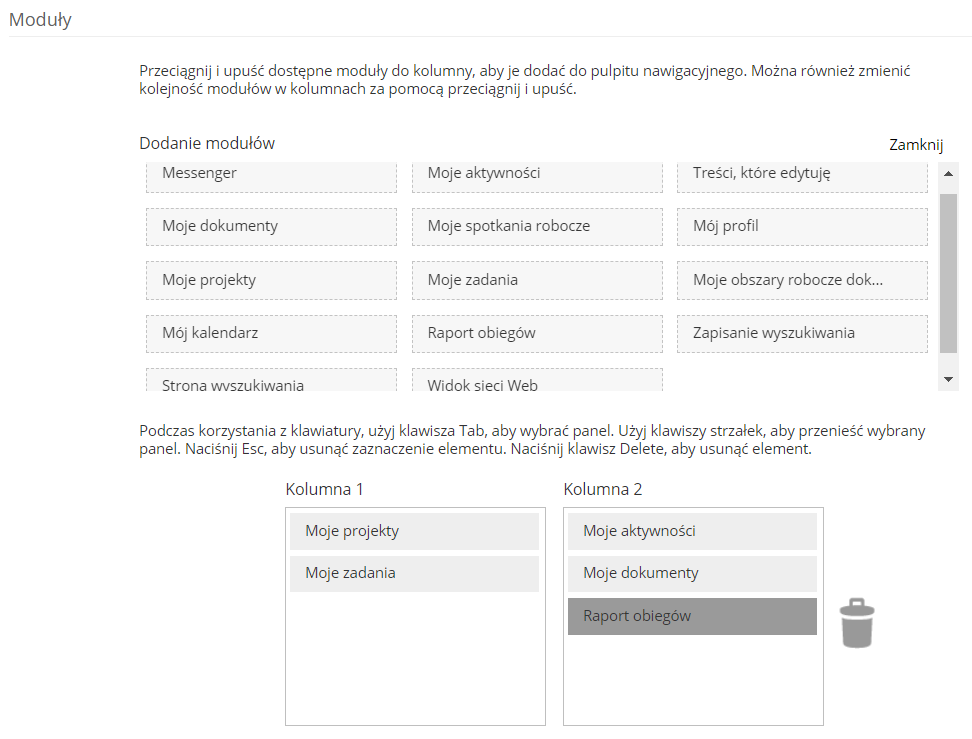Click Raport obiegów in available modules
Screen dimensions: 972x739
(x=537, y=333)
